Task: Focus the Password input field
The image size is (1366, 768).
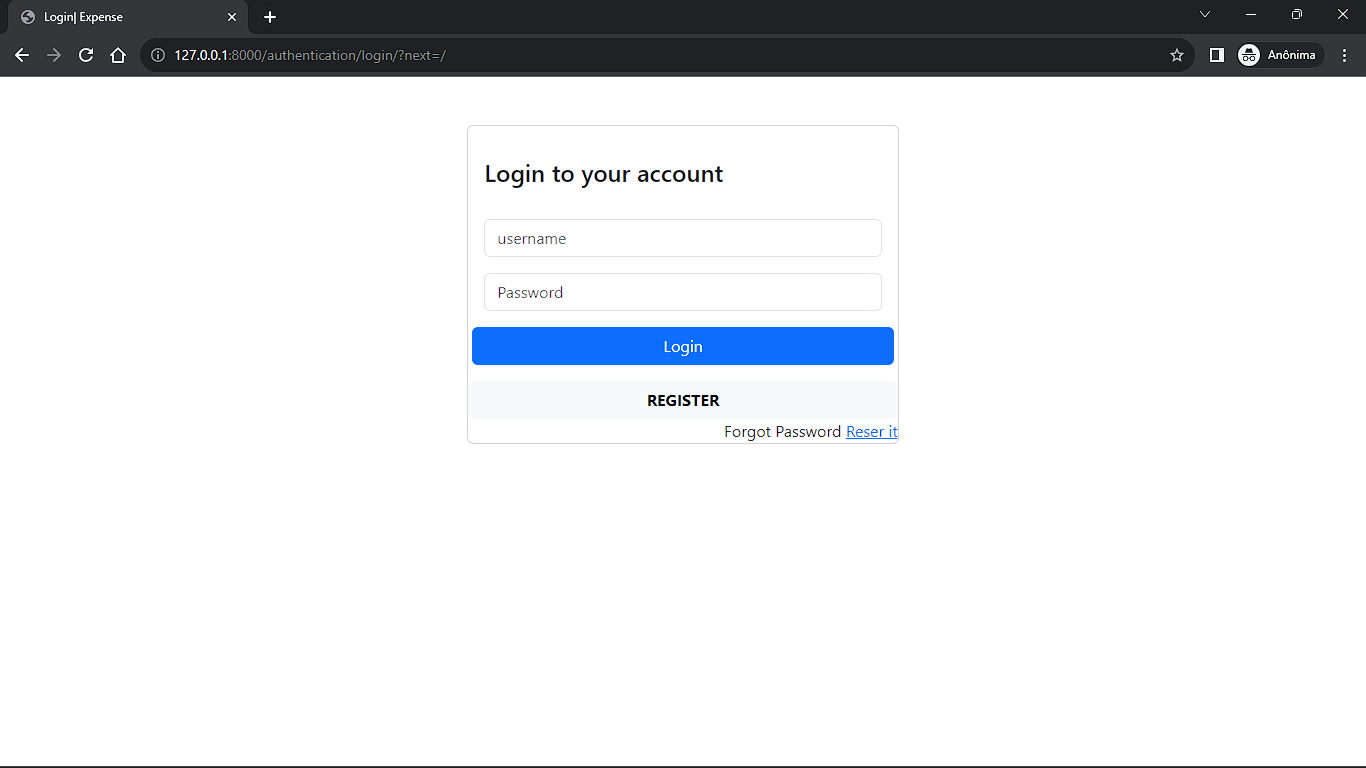Action: click(x=683, y=292)
